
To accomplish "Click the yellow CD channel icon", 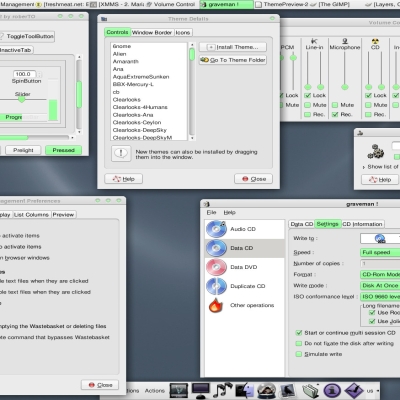I will point(375,41).
